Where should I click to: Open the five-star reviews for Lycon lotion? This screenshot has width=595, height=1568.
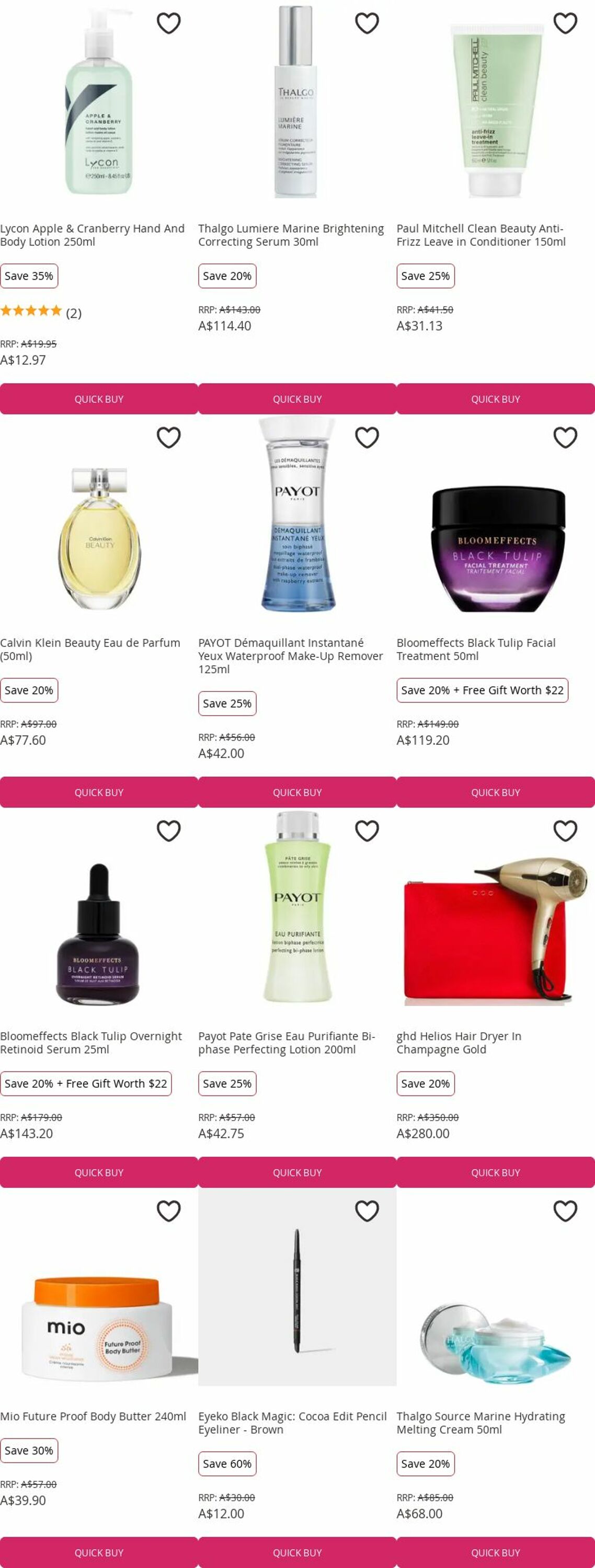click(x=41, y=313)
